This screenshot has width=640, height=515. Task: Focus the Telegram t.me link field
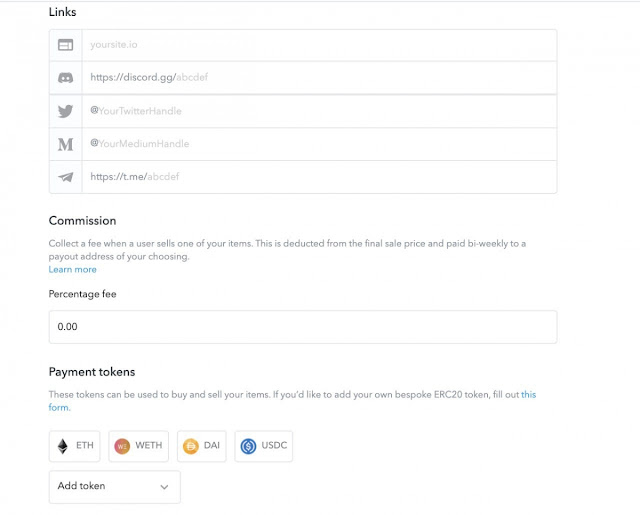tap(319, 177)
